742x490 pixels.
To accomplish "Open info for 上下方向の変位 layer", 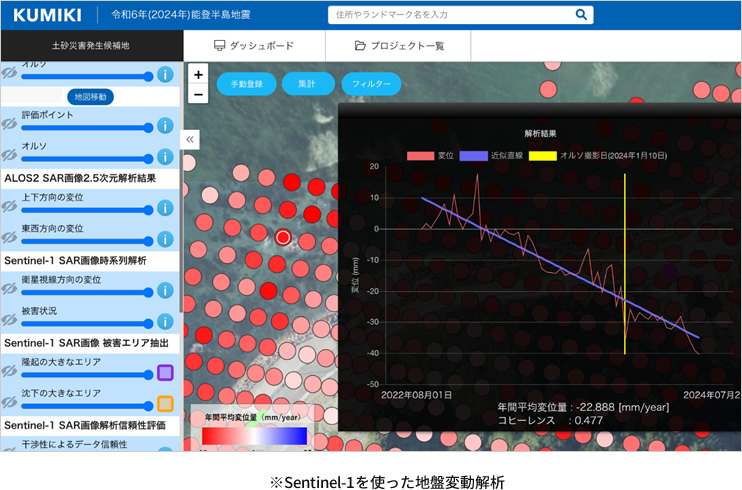I will (x=165, y=208).
